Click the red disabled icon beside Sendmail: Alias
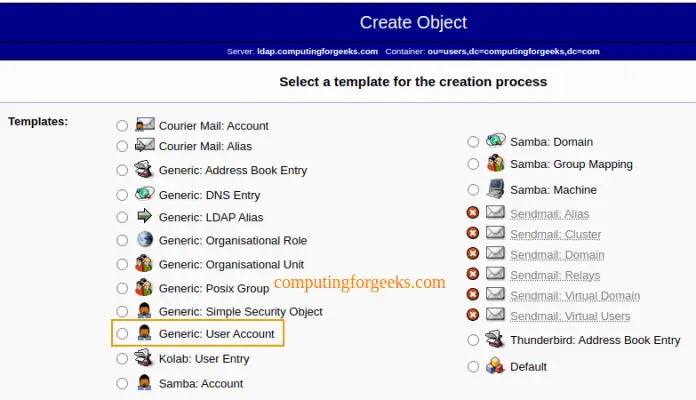Screen dimensions: 696x400 [473, 213]
